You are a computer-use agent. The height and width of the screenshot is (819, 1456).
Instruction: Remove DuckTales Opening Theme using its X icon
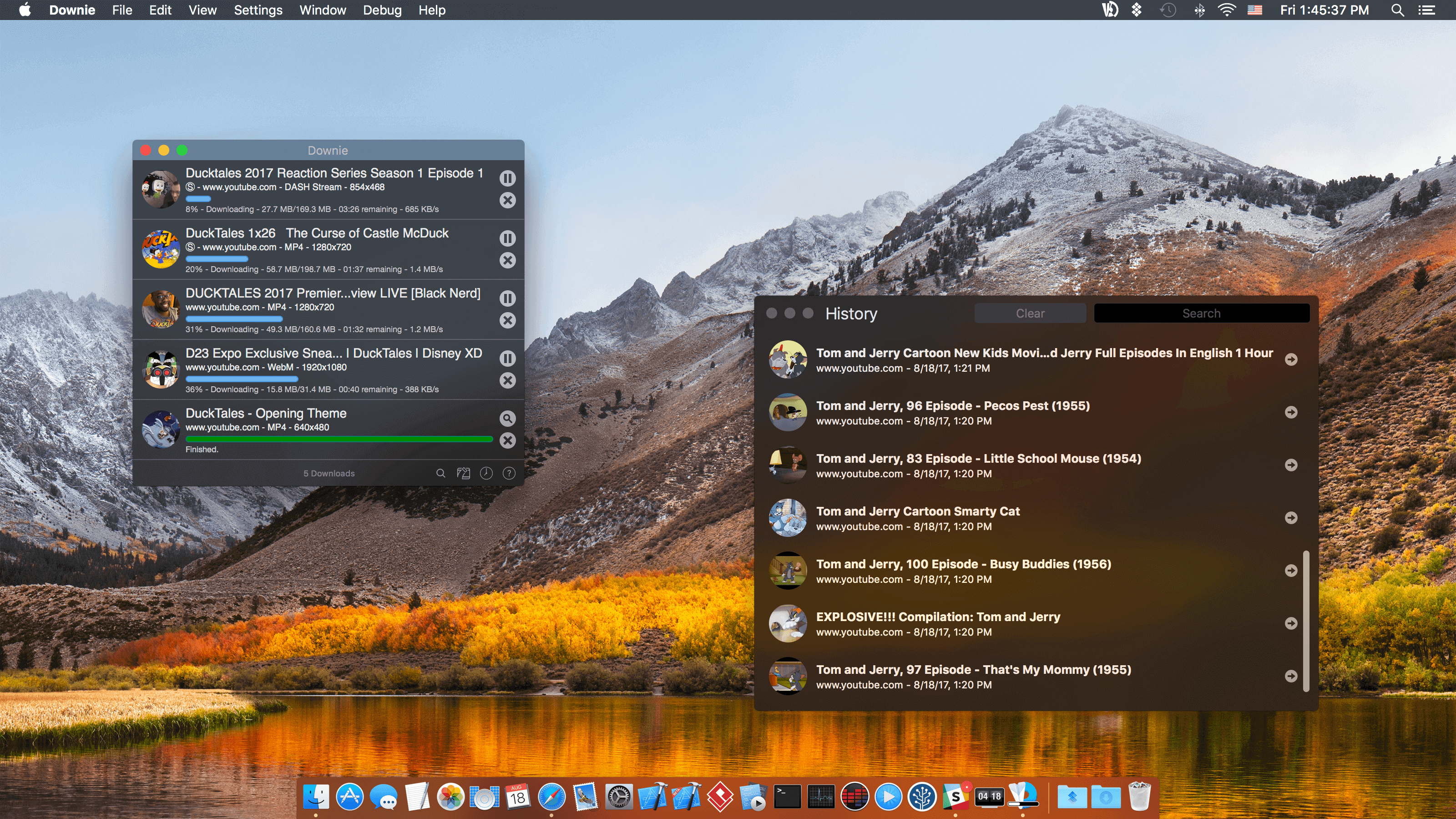tap(508, 441)
